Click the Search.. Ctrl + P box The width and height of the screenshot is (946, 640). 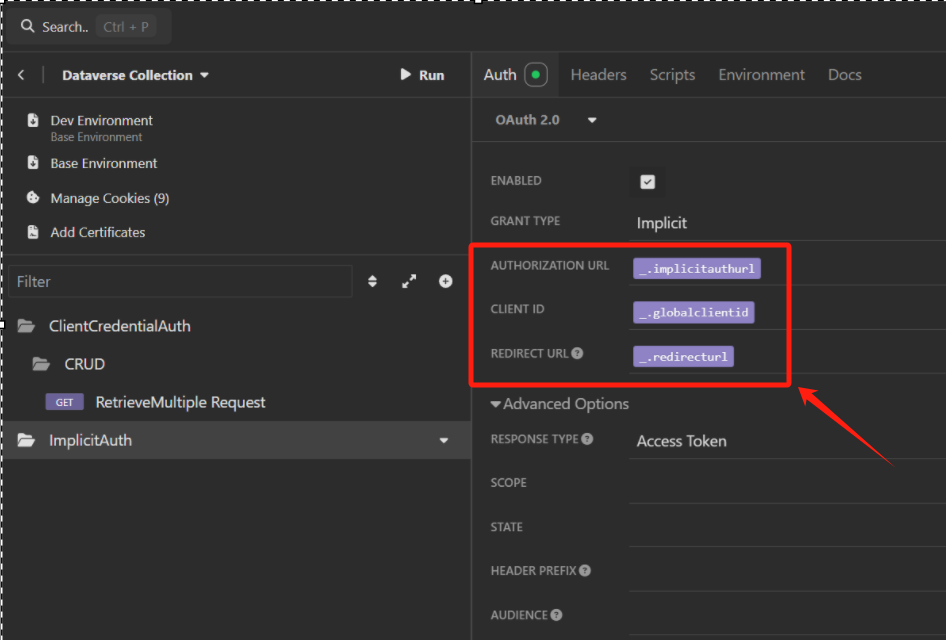coord(87,27)
